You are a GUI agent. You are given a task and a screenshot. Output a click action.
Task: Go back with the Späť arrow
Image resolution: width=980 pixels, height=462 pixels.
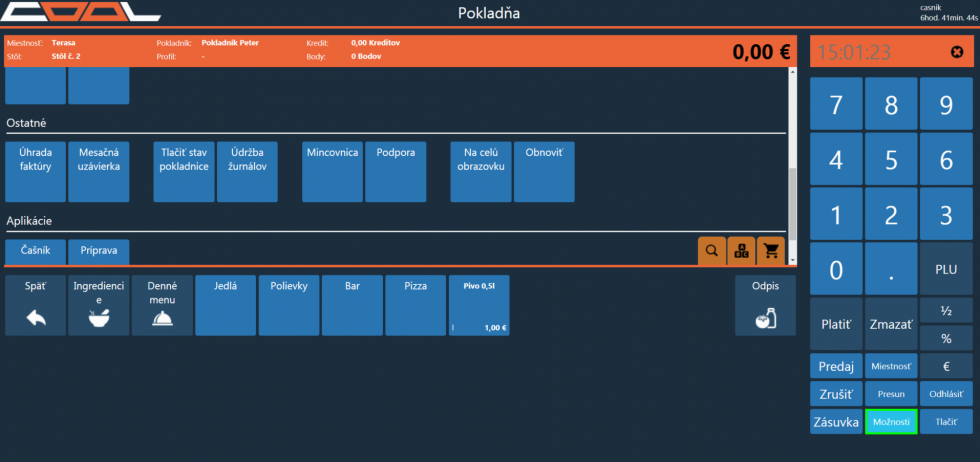tap(36, 305)
